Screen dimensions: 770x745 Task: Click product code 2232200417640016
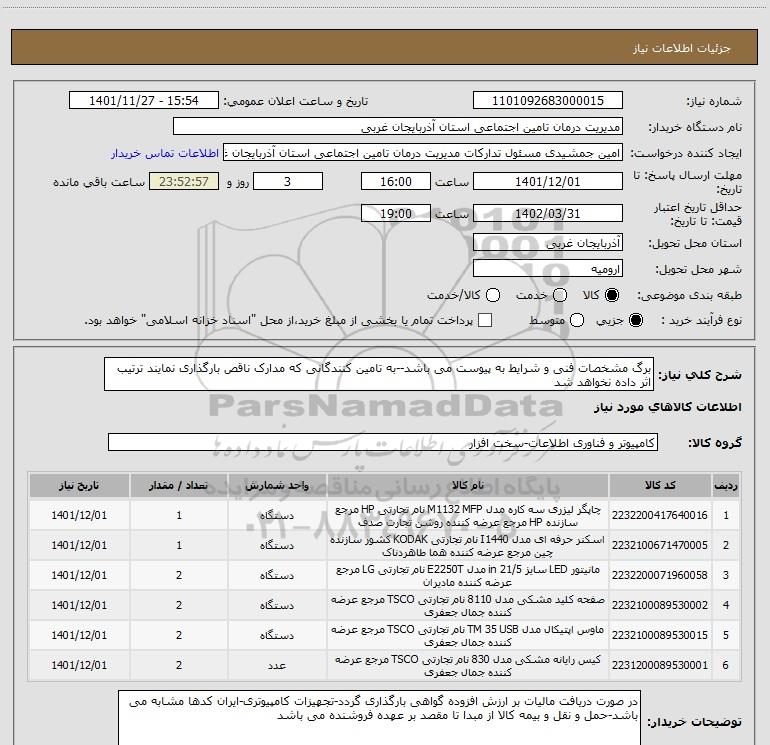tap(660, 515)
